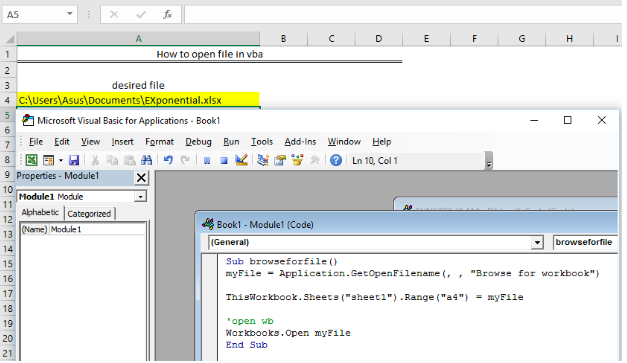Select column G header in Excel
The width and height of the screenshot is (627, 363).
pos(522,39)
